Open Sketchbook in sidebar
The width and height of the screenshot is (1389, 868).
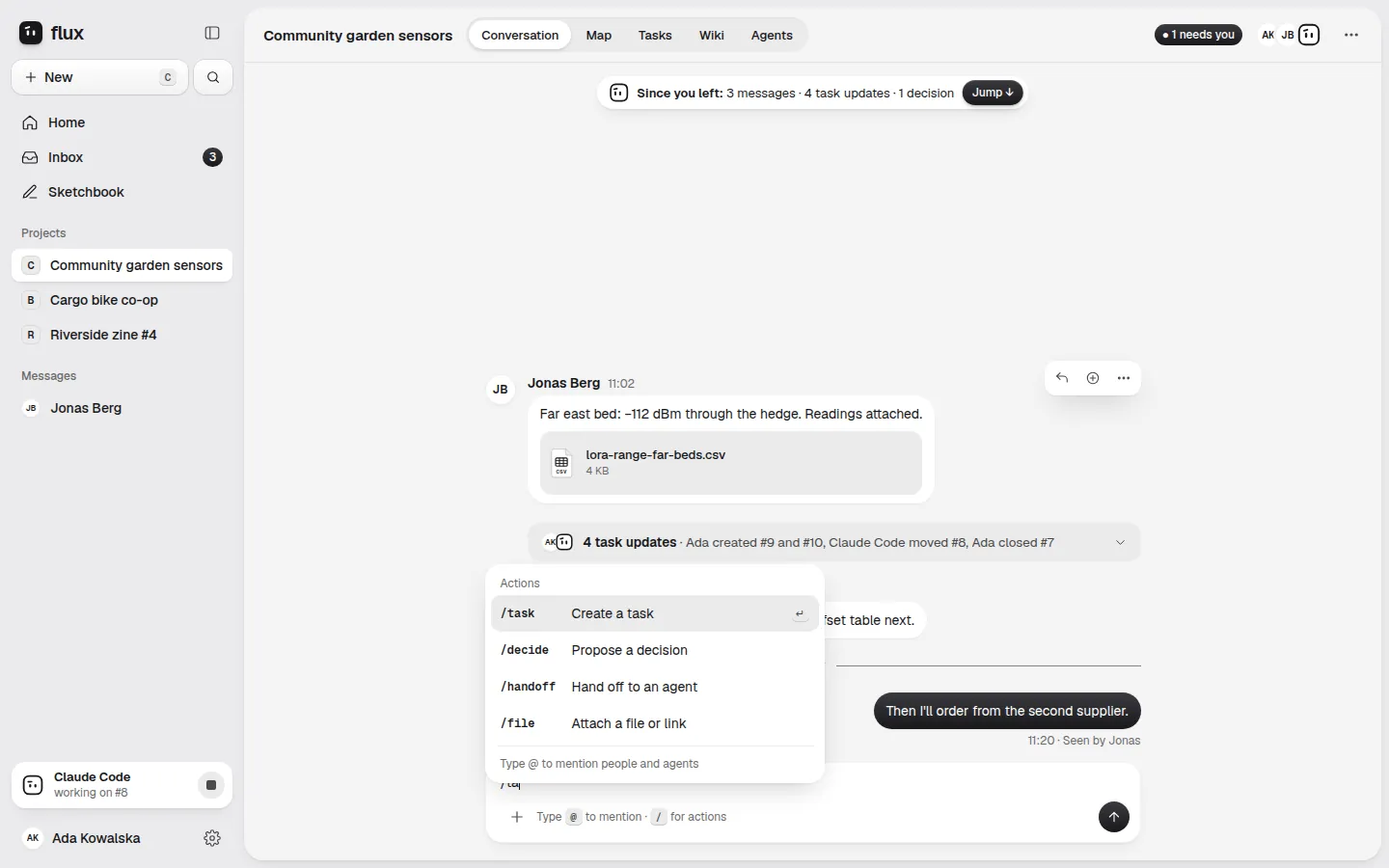tap(122, 192)
